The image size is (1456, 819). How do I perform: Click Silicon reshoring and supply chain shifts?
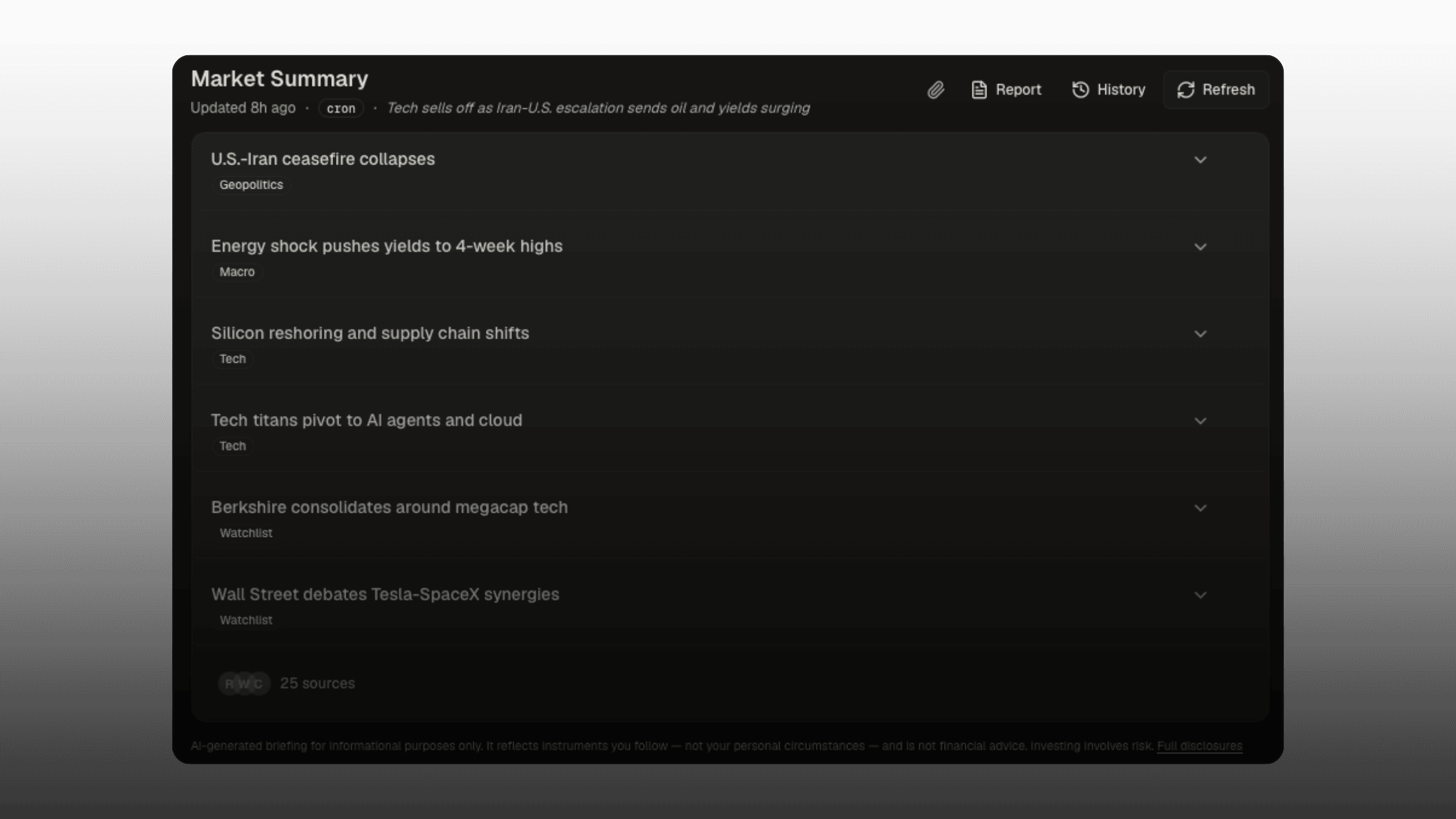(x=370, y=333)
